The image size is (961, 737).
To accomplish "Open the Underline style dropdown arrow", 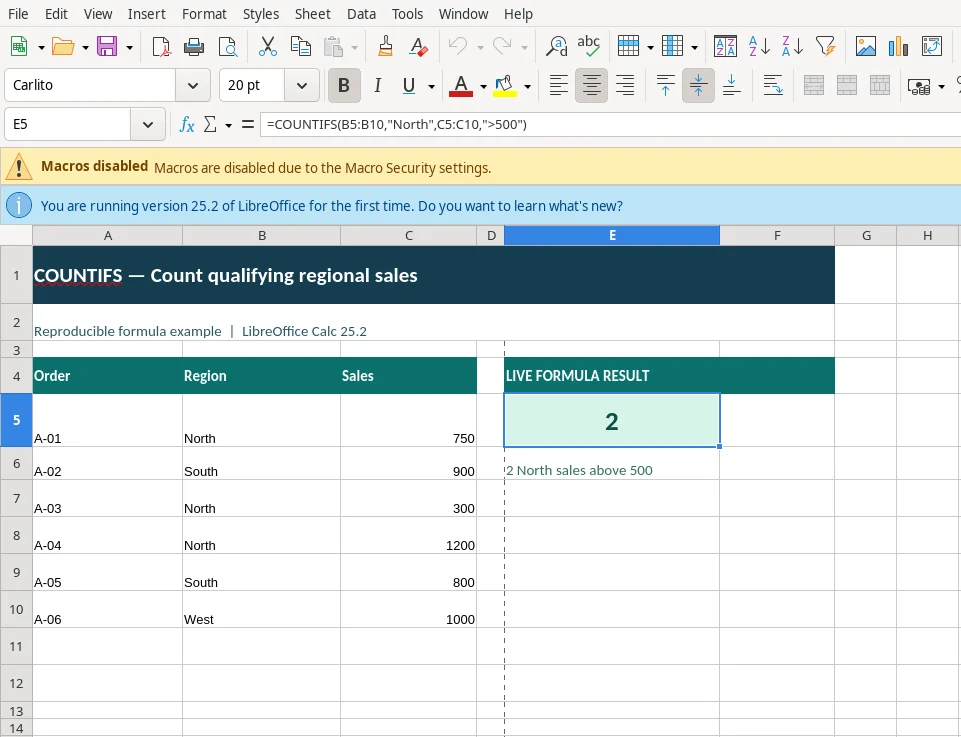I will click(x=431, y=86).
